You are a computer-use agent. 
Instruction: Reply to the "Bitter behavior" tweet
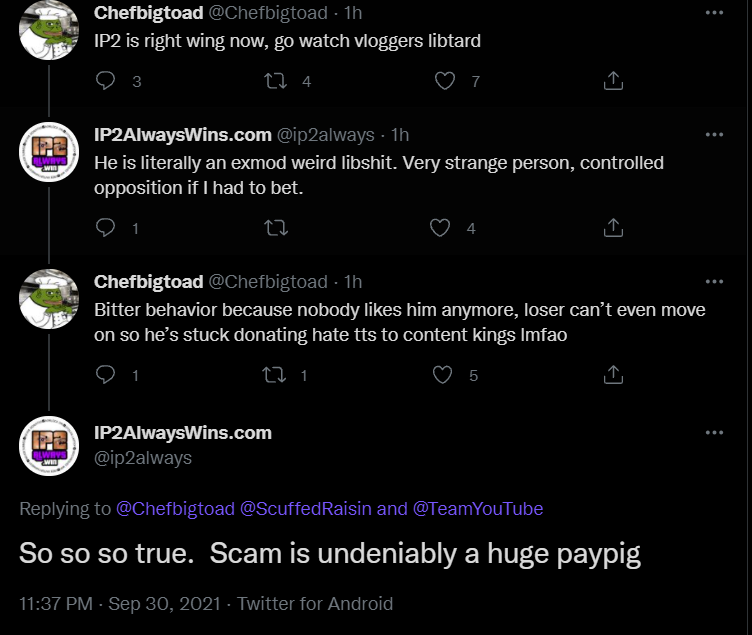105,375
